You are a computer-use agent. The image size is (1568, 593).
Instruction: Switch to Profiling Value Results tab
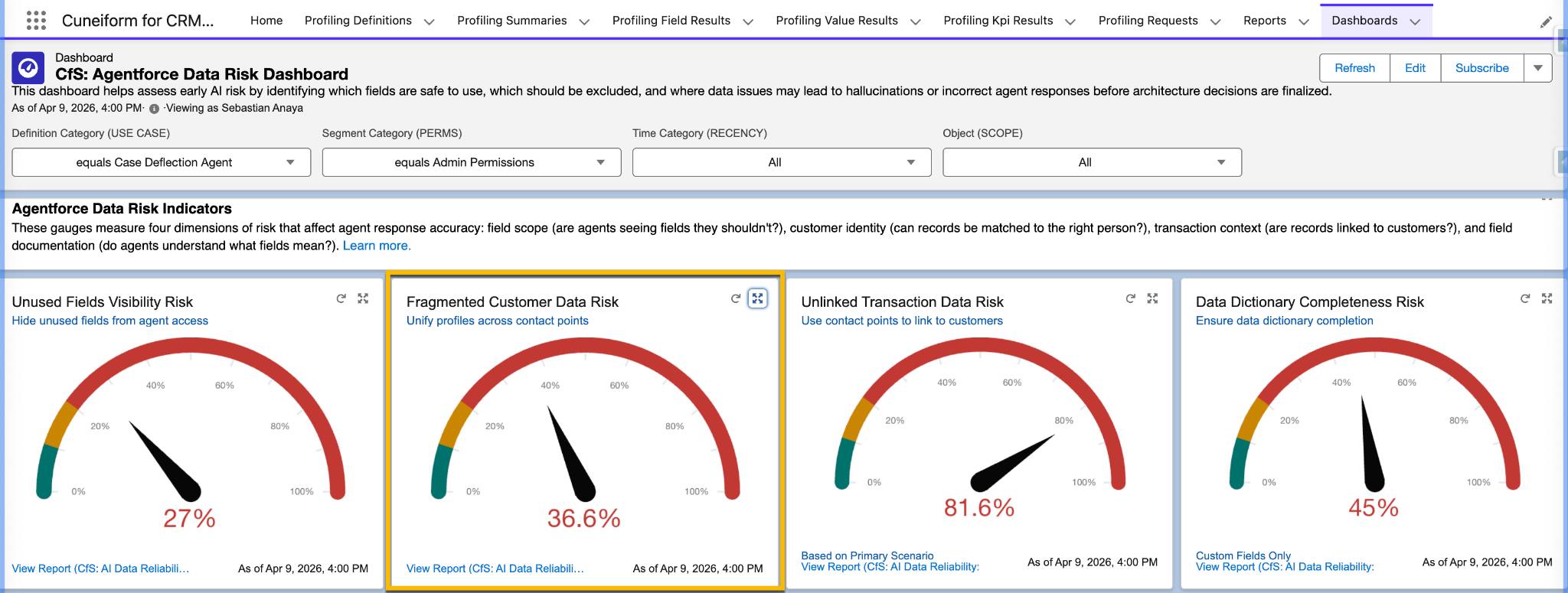pyautogui.click(x=837, y=21)
